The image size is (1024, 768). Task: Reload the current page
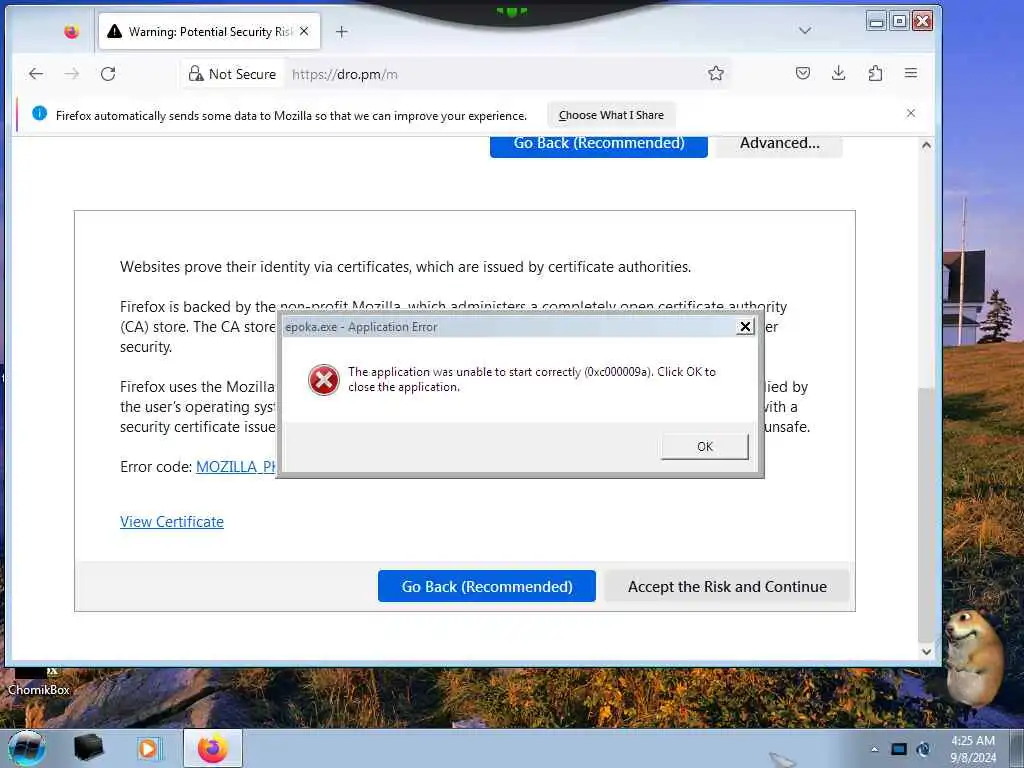[x=108, y=74]
